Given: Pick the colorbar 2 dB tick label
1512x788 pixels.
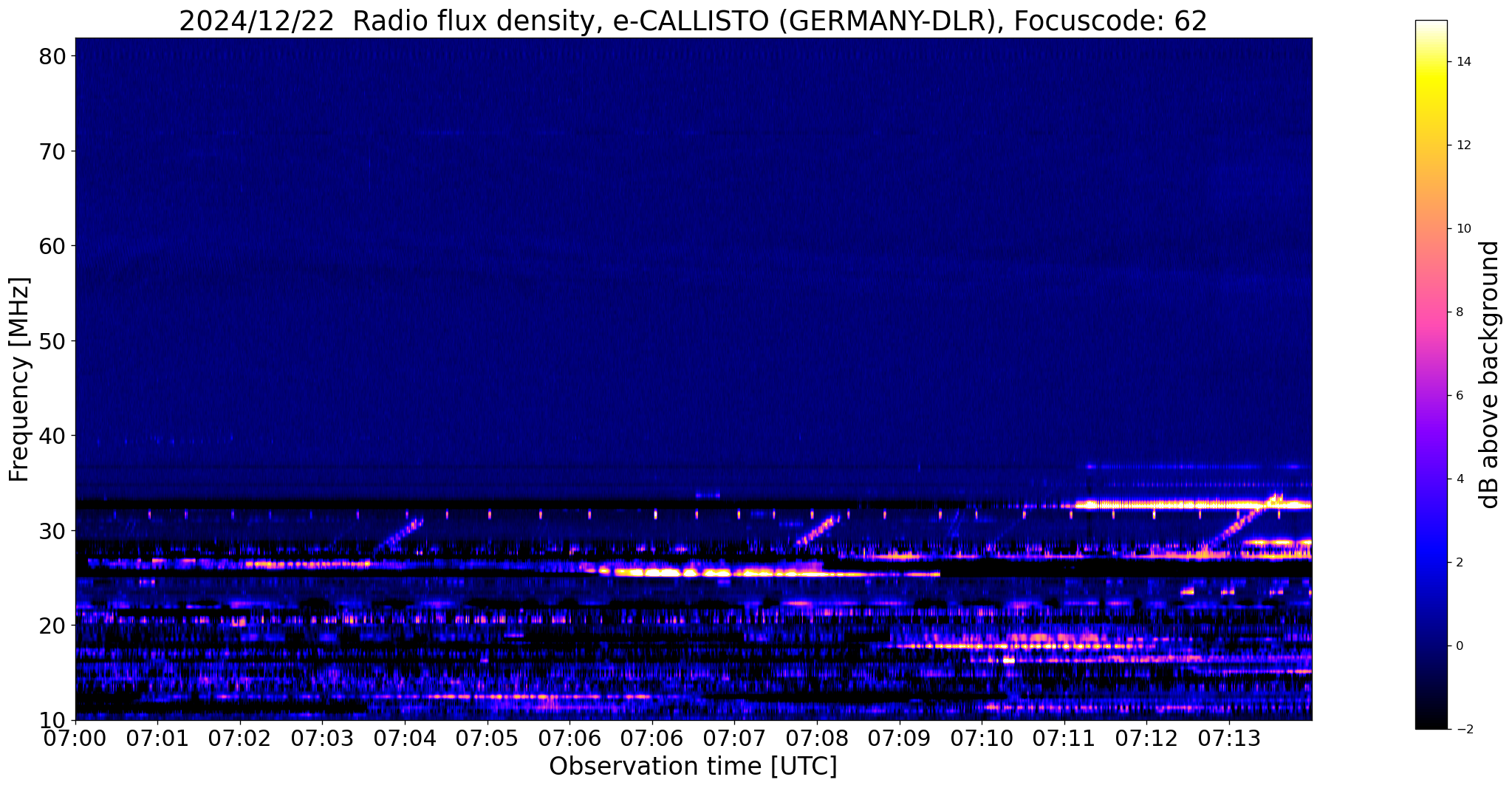Looking at the screenshot, I should (1459, 563).
